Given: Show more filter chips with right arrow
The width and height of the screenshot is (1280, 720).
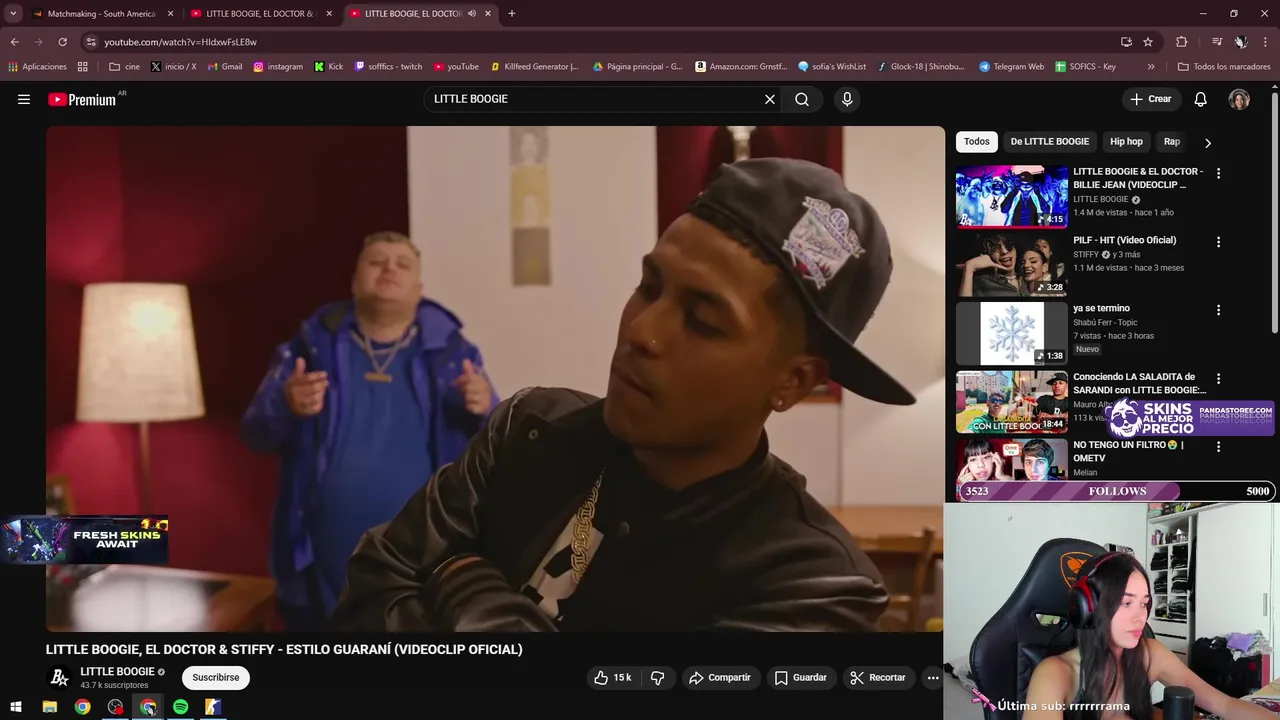Looking at the screenshot, I should pyautogui.click(x=1207, y=142).
